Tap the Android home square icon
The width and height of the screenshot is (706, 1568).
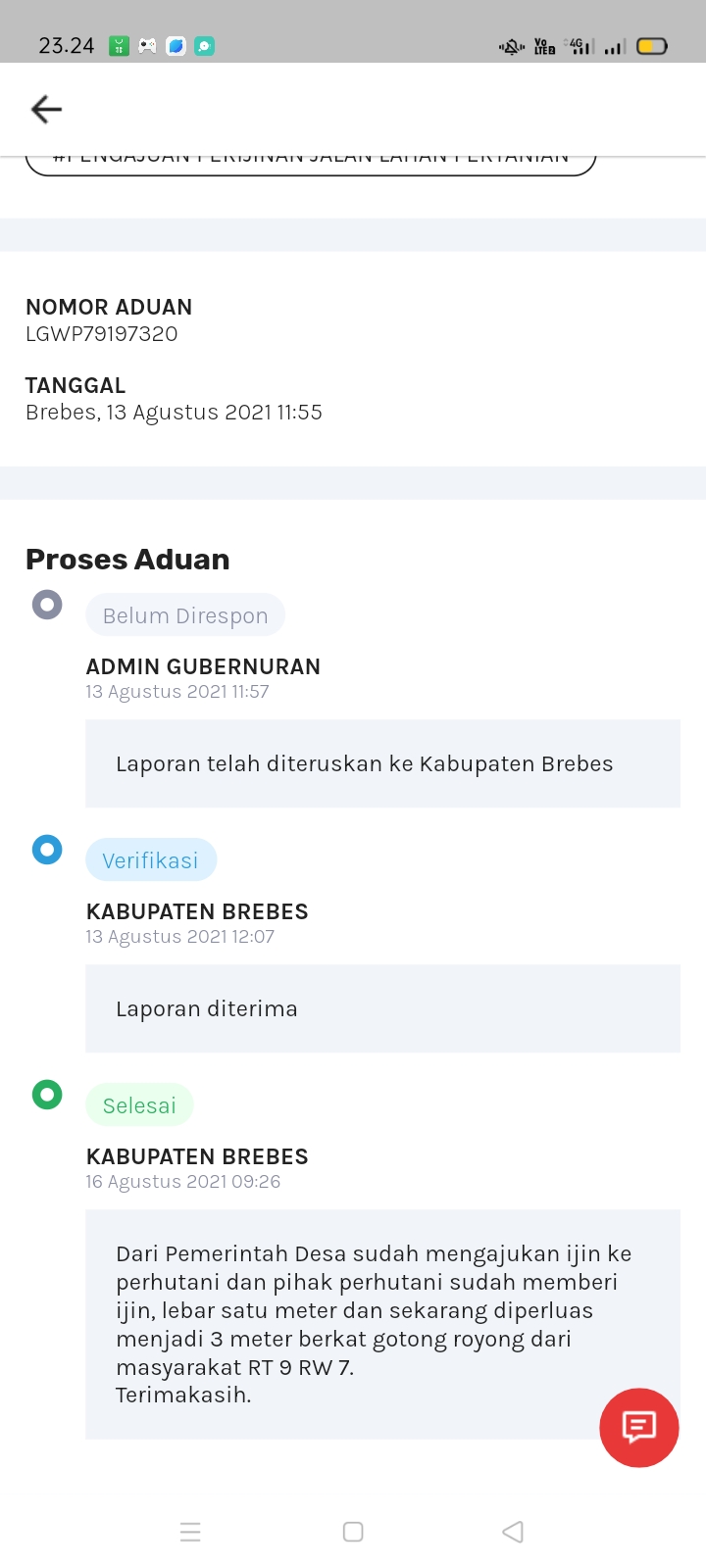click(x=353, y=1532)
